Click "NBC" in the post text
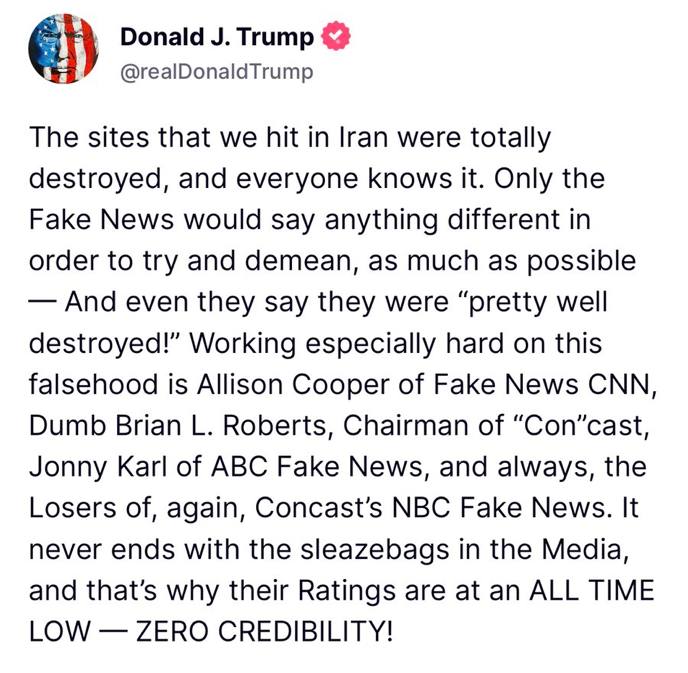The image size is (688, 673). (421, 508)
